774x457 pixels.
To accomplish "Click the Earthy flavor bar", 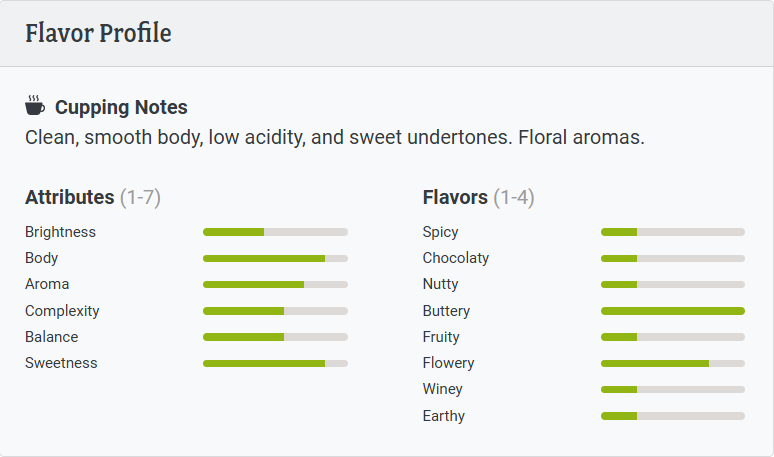I will [672, 416].
